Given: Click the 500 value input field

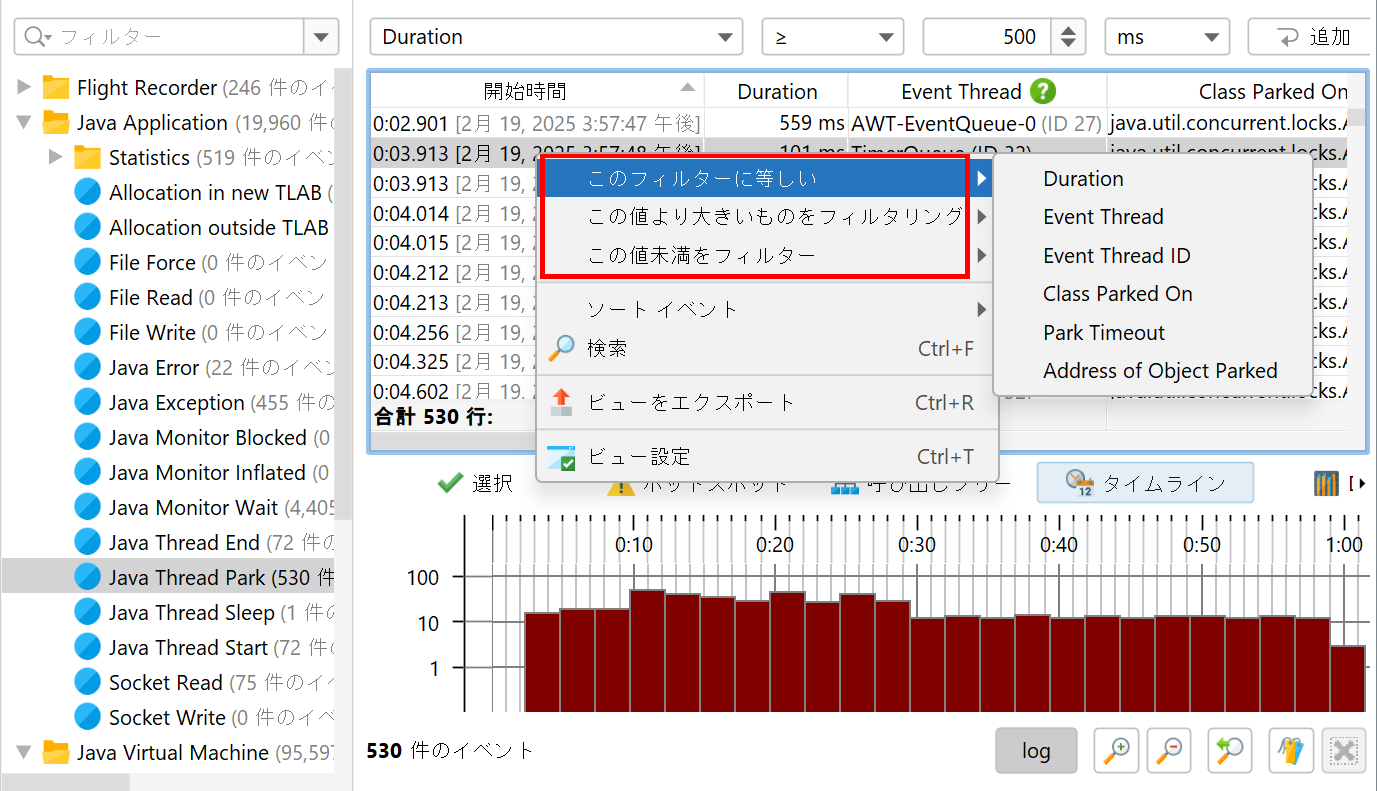Looking at the screenshot, I should pyautogui.click(x=986, y=37).
